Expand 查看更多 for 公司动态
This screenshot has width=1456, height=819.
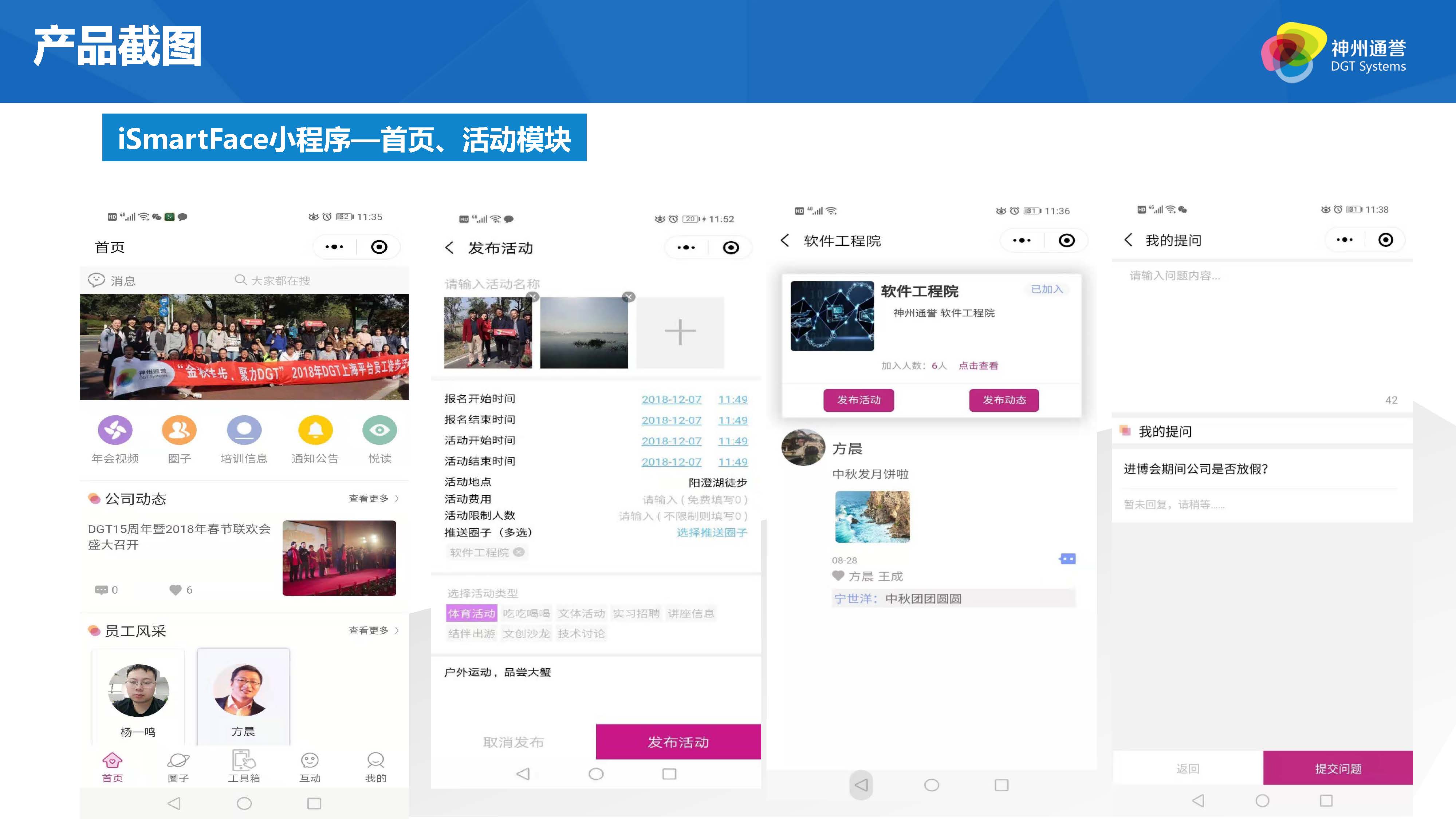pos(374,498)
